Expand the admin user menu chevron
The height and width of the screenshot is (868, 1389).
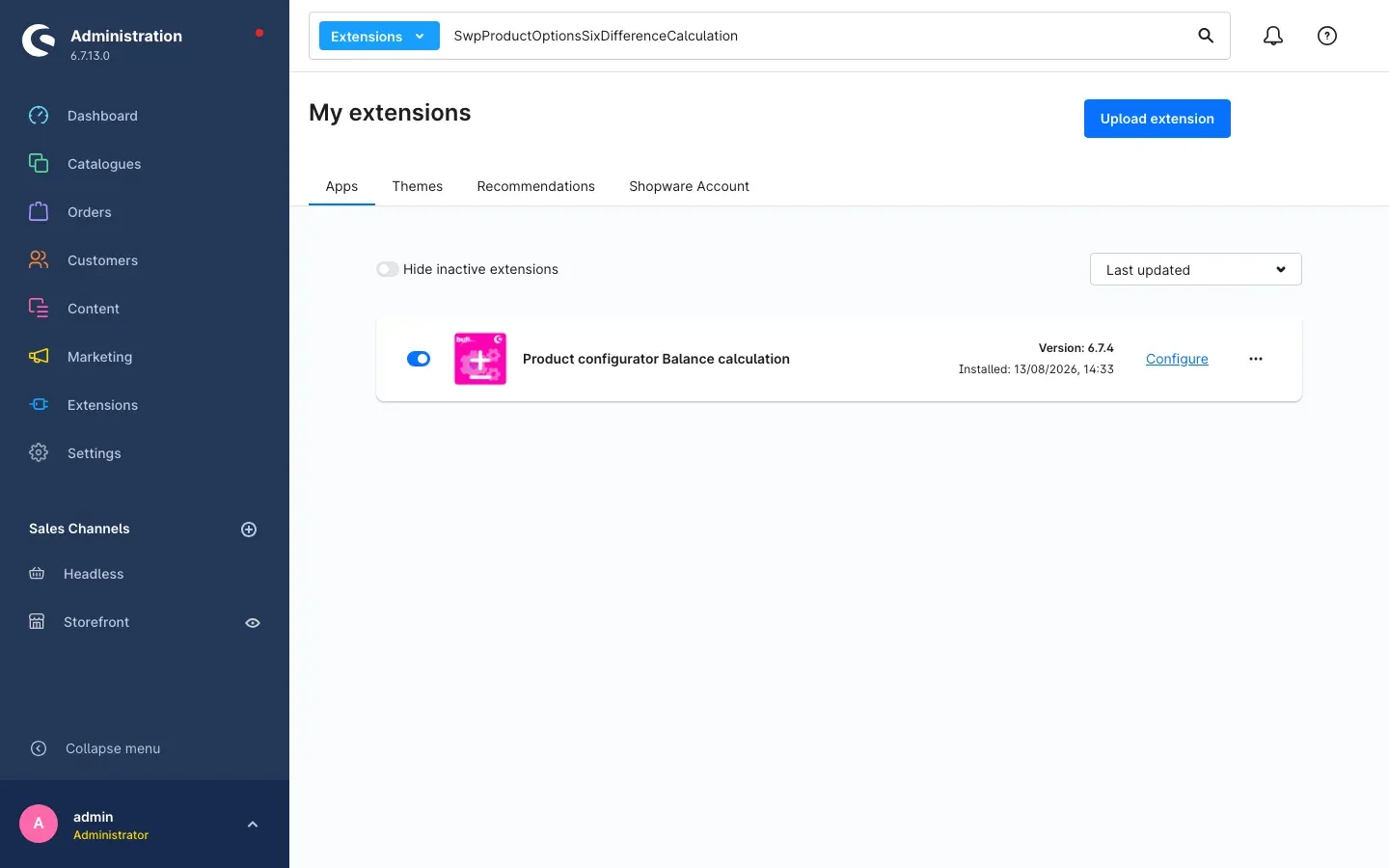coord(253,825)
